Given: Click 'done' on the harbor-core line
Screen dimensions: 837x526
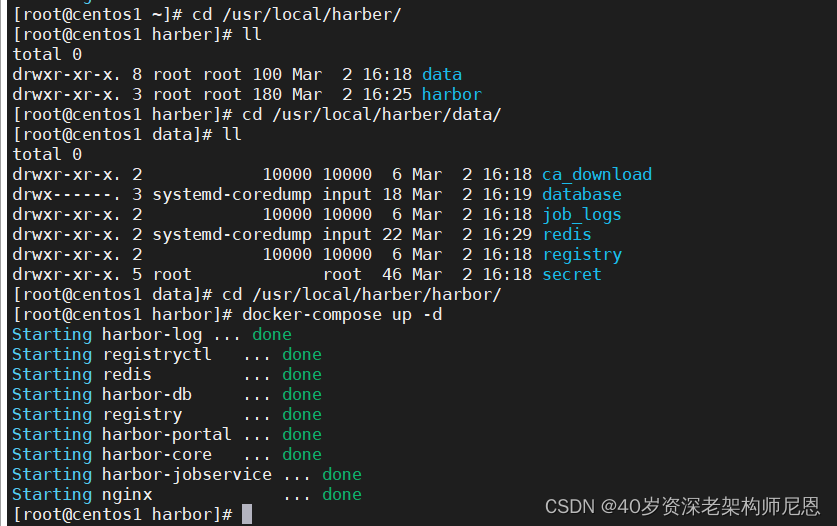Looking at the screenshot, I should (x=302, y=454).
